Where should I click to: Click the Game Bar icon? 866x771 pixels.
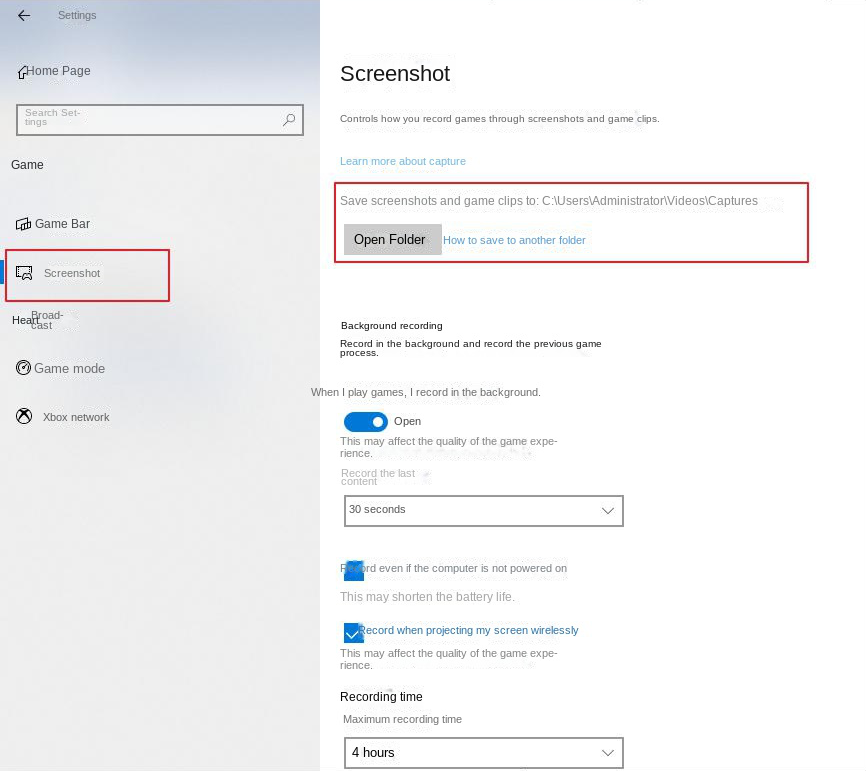[23, 224]
